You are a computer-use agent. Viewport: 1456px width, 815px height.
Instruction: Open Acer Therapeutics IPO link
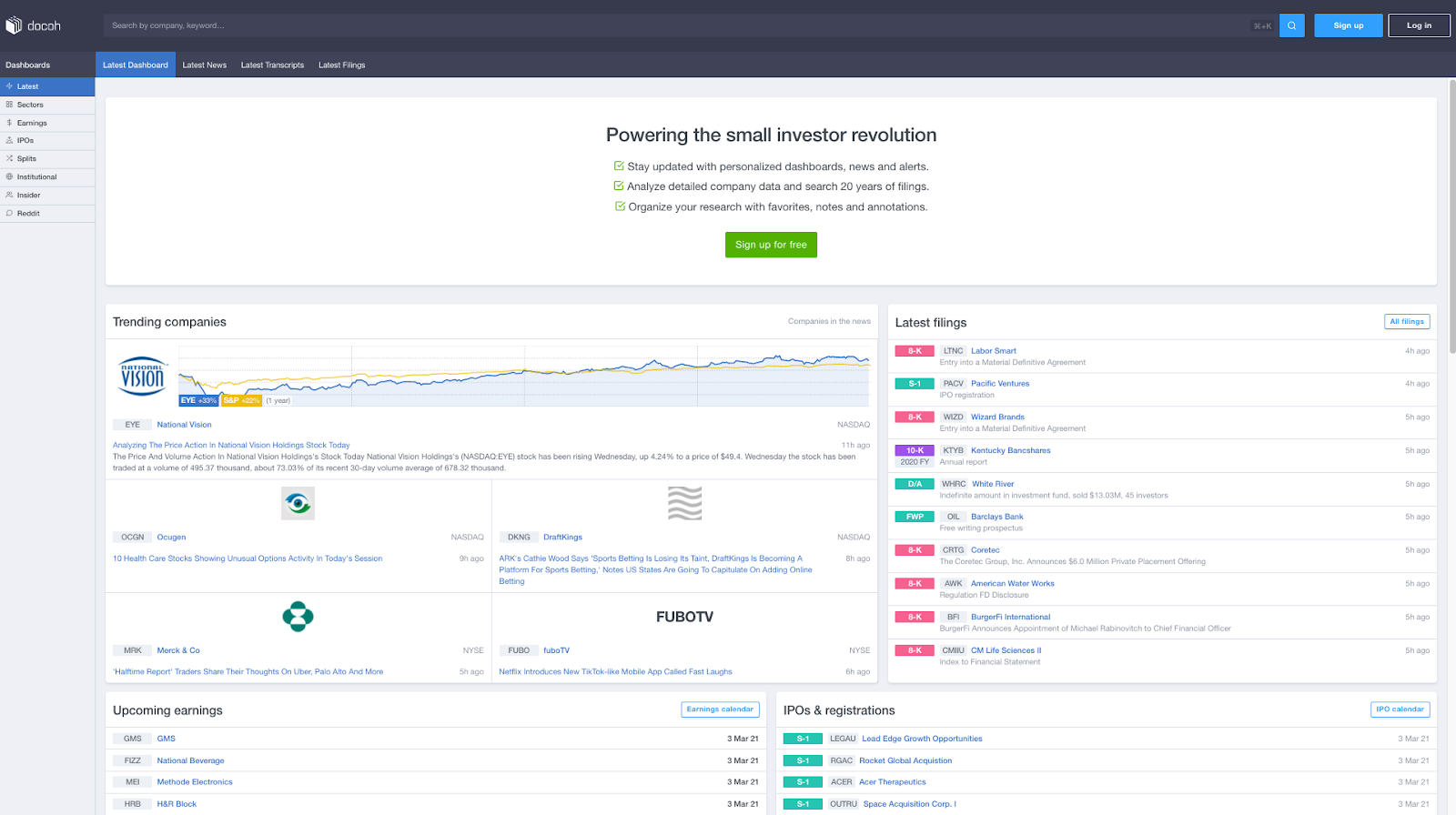[893, 782]
